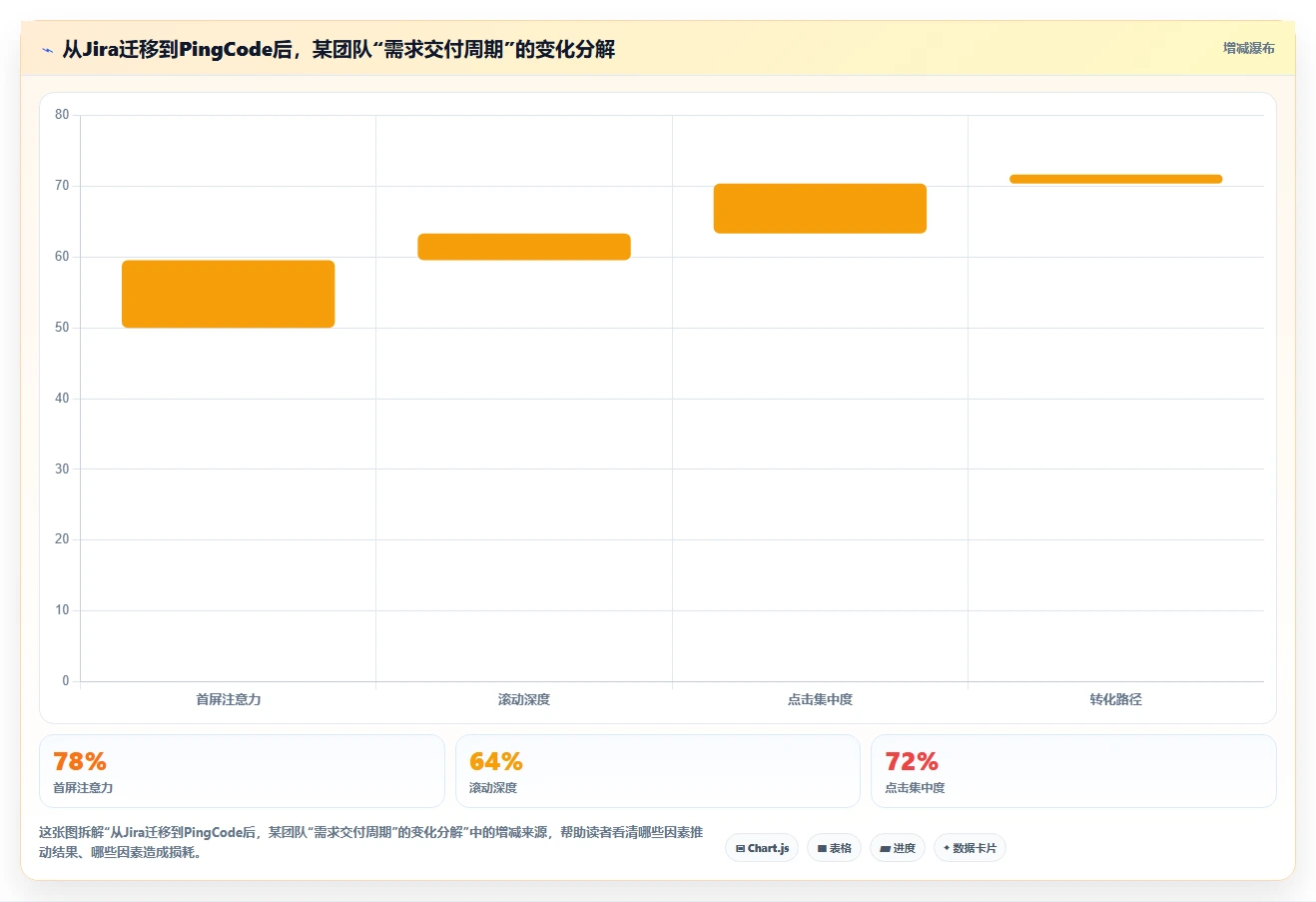Click the thin 转化路径 waterfall bar

click(1115, 179)
